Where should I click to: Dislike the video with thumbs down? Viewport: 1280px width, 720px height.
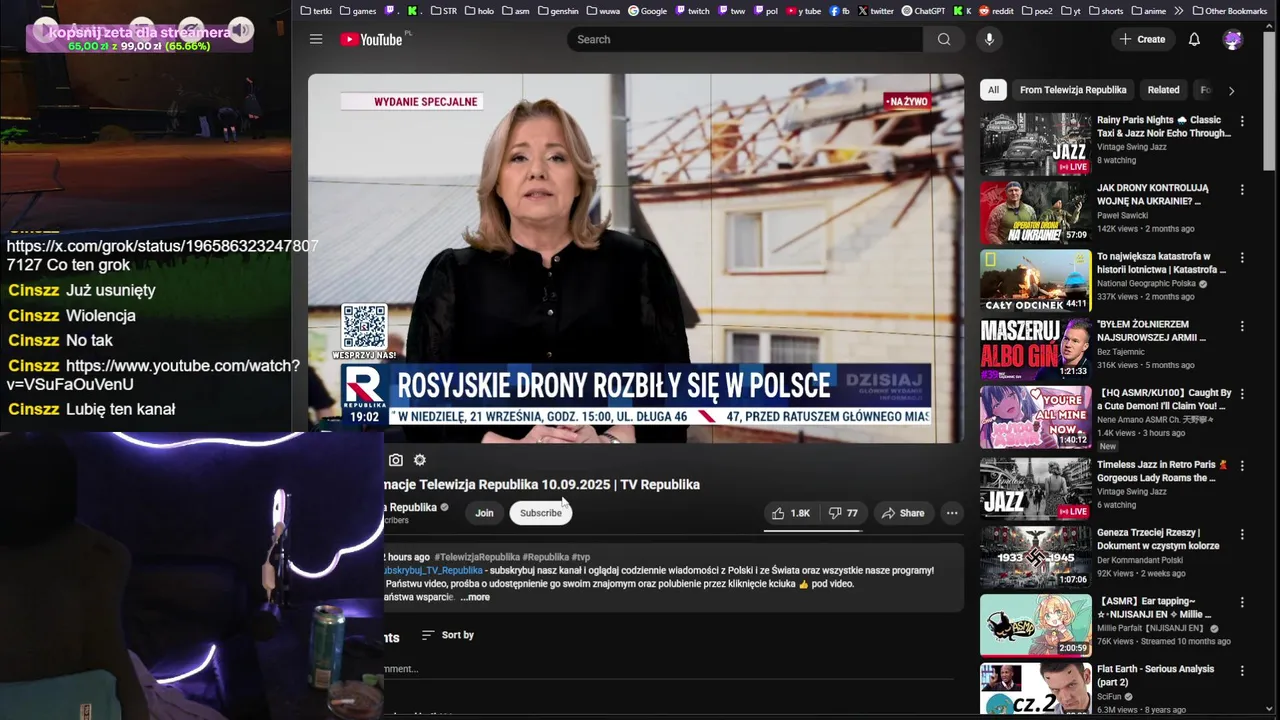pyautogui.click(x=843, y=513)
